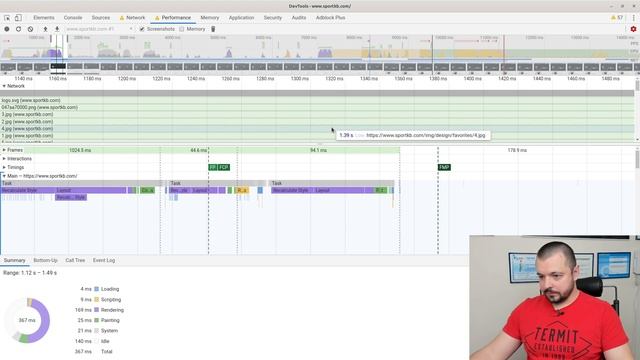Activate the inspect element picker icon
Screen dimensions: 640x360
(7, 18)
